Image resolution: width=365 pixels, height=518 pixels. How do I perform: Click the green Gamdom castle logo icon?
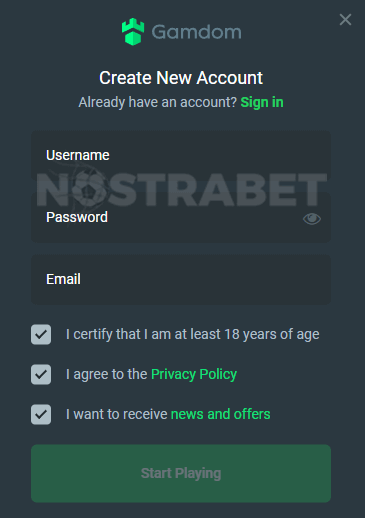133,32
